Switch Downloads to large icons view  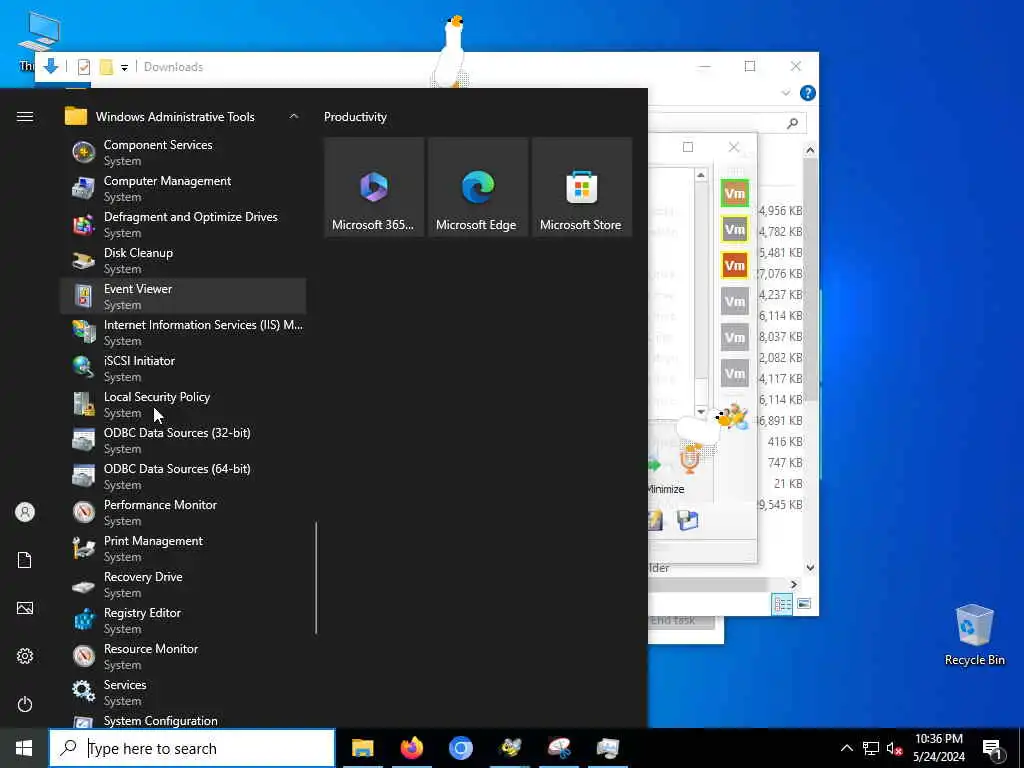804,603
